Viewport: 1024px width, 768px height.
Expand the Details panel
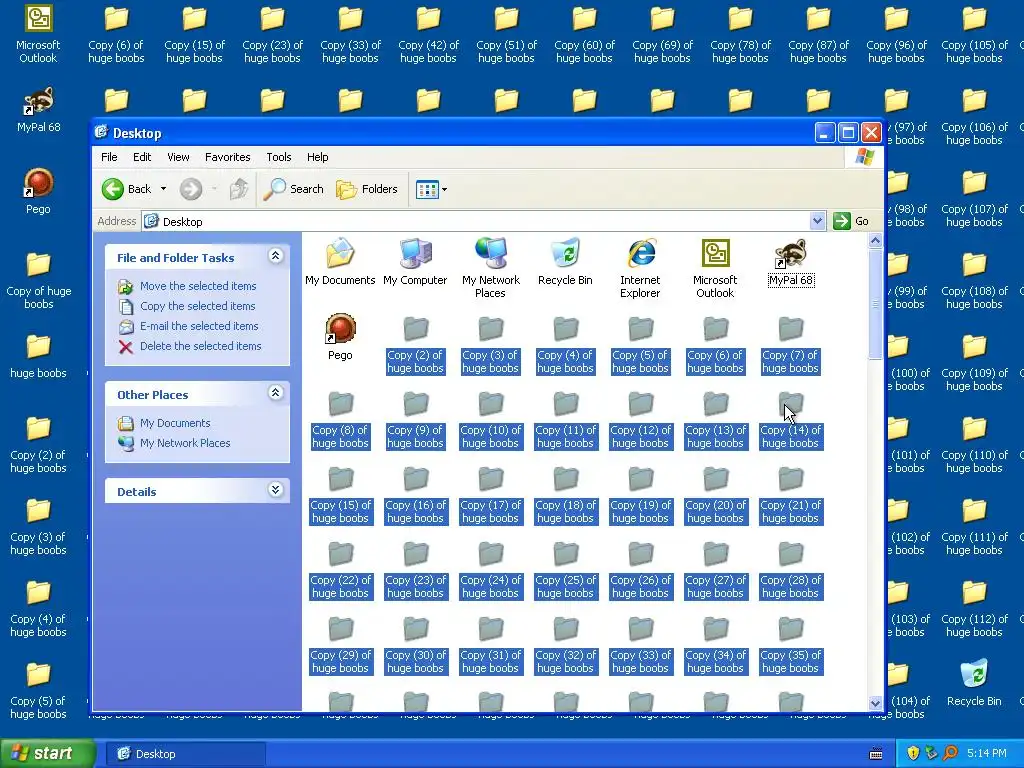point(276,490)
